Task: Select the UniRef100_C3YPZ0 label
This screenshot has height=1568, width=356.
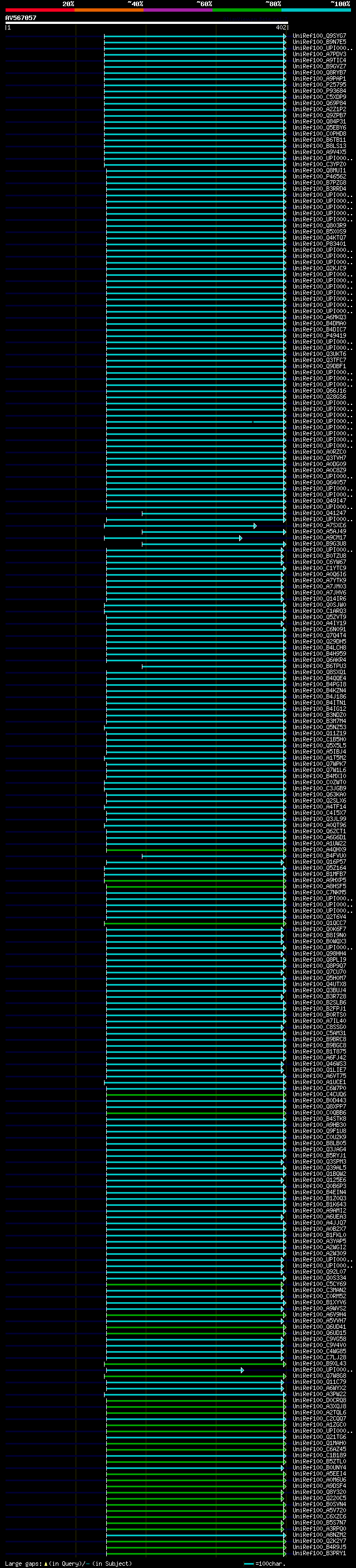Action: [319, 164]
